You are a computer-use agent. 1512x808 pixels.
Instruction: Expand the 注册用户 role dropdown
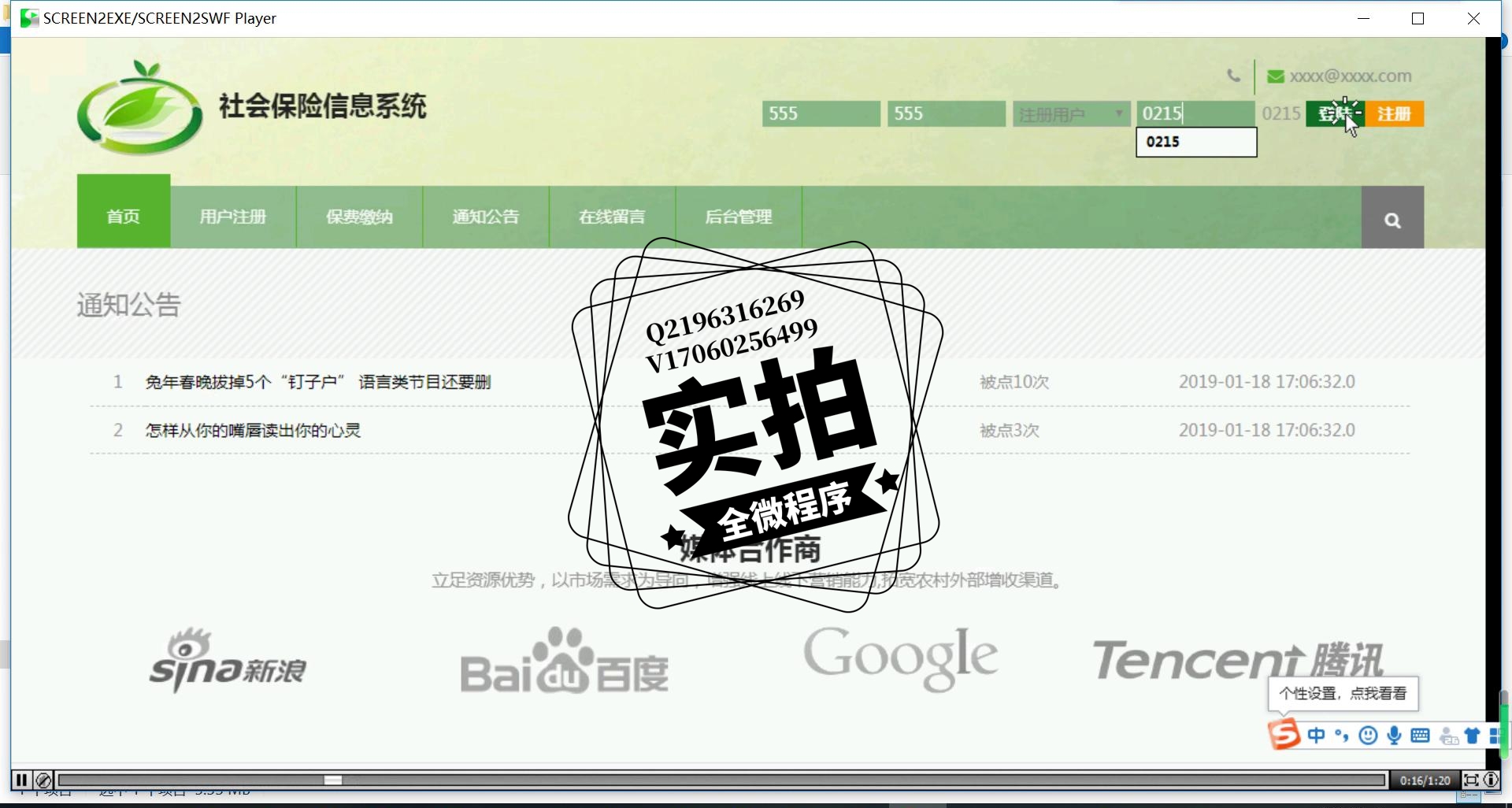pos(1072,114)
